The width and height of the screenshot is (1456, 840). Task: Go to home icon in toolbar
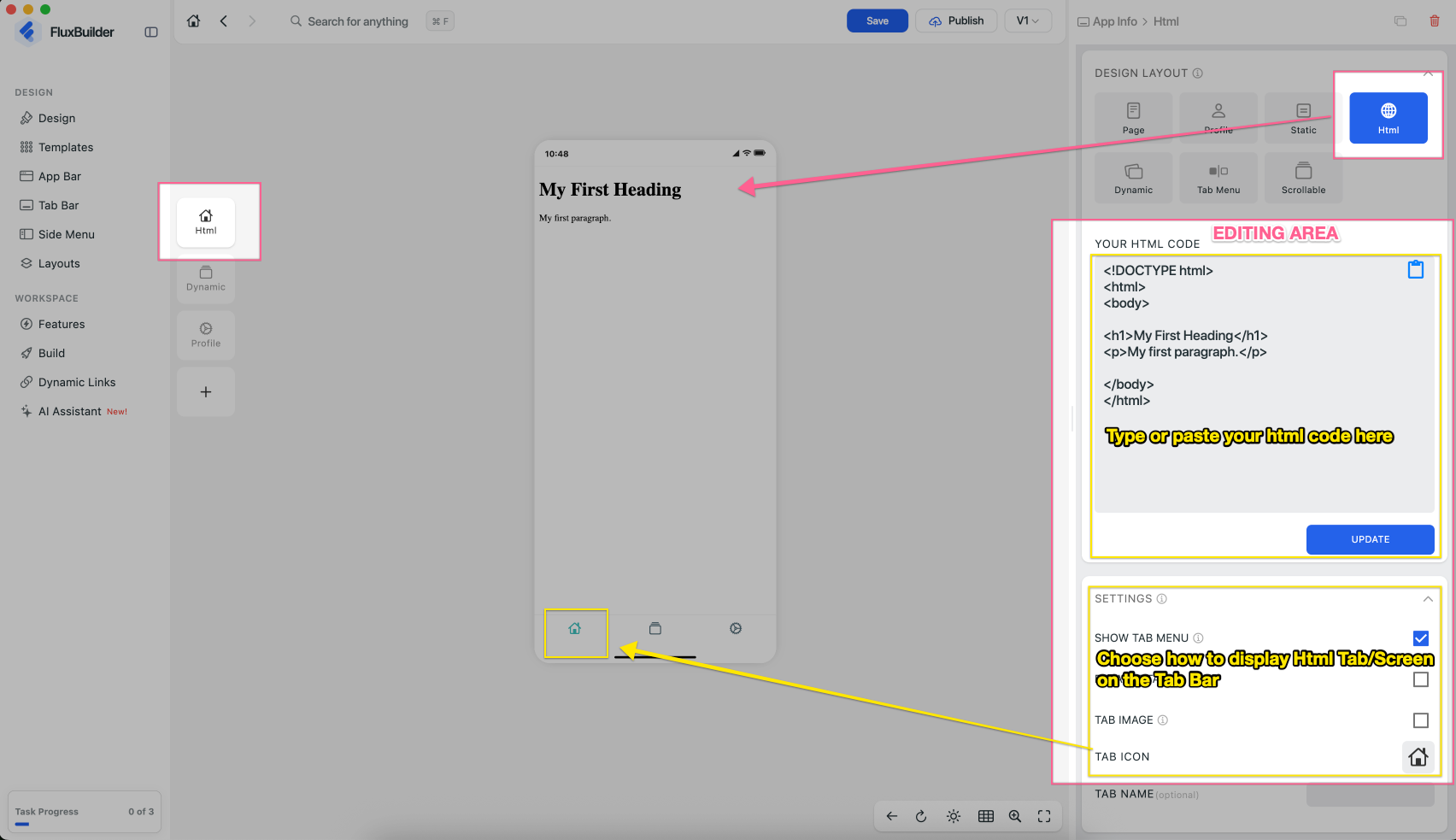(x=194, y=21)
